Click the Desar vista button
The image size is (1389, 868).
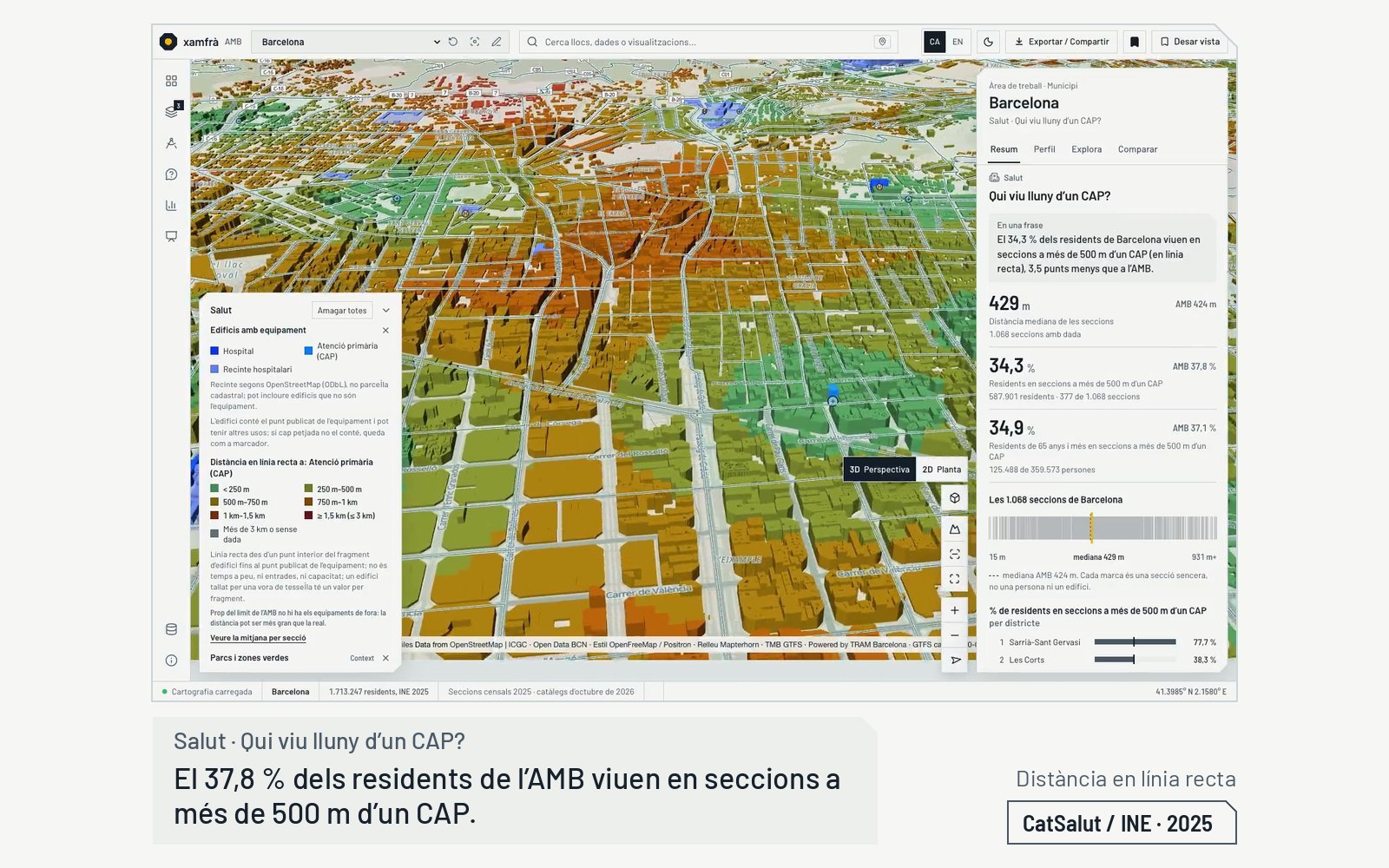(1189, 42)
